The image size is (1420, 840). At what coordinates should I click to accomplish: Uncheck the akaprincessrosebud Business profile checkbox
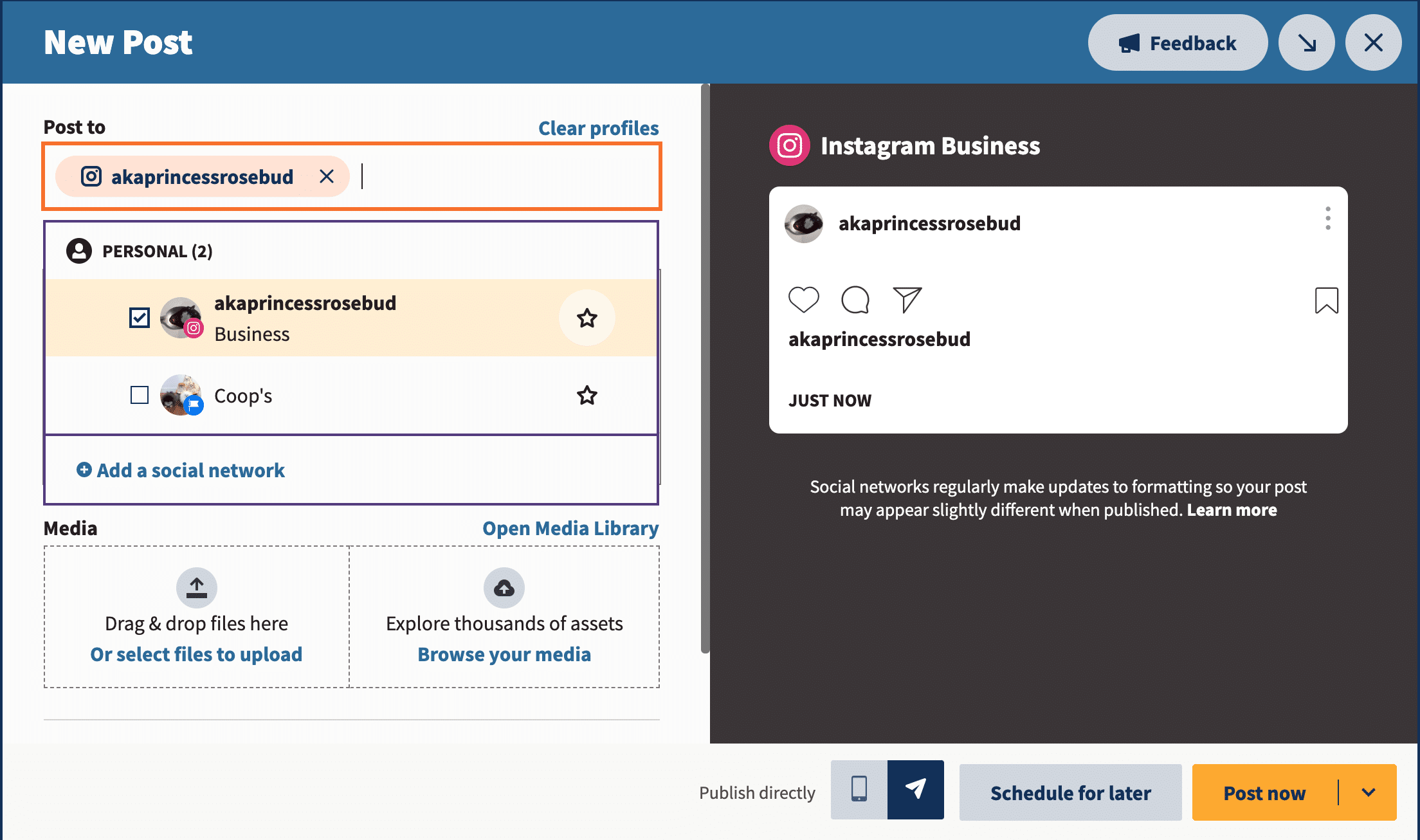click(x=140, y=318)
